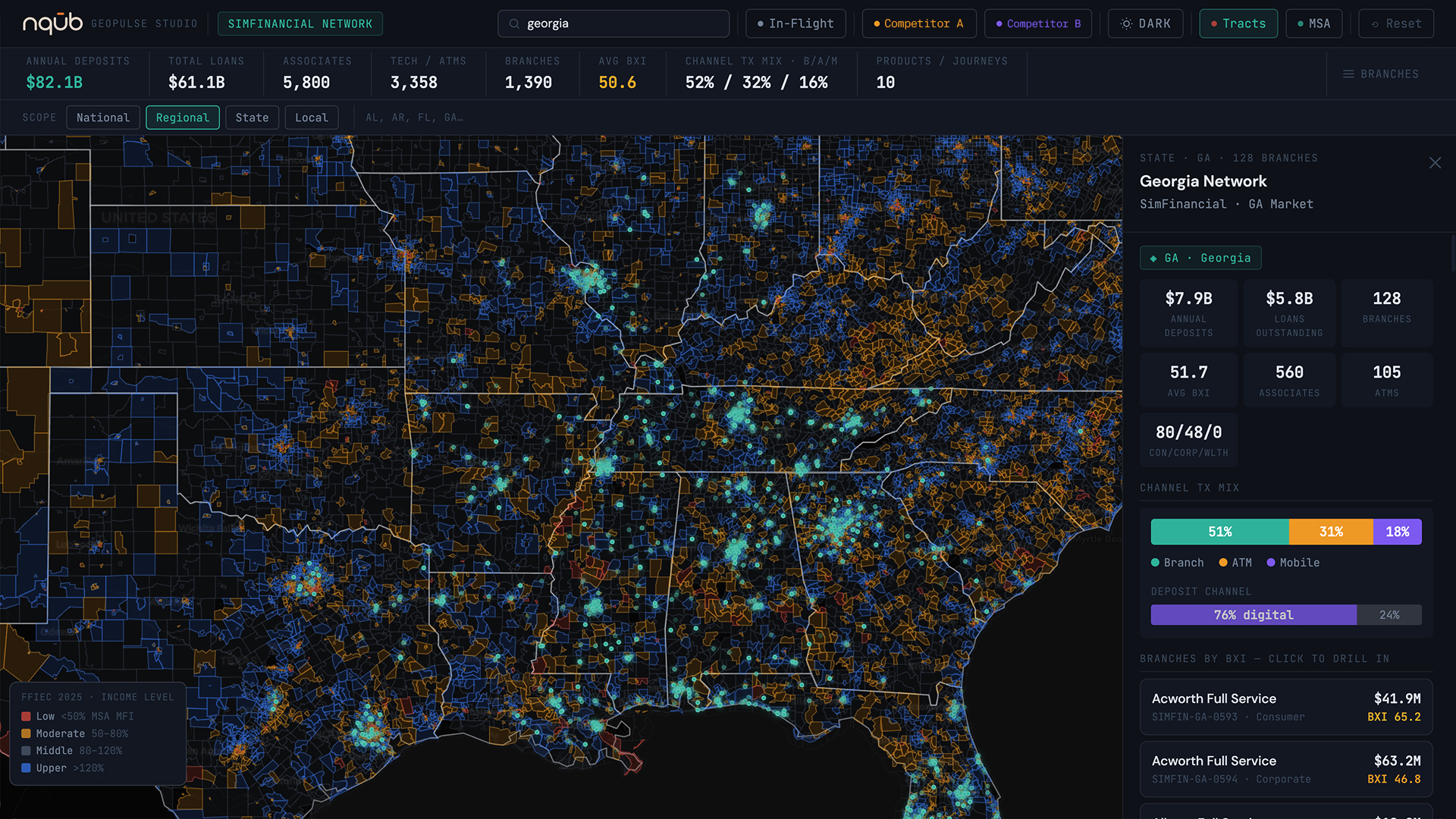
Task: Click the 51% Branch bar segment
Action: click(1219, 532)
